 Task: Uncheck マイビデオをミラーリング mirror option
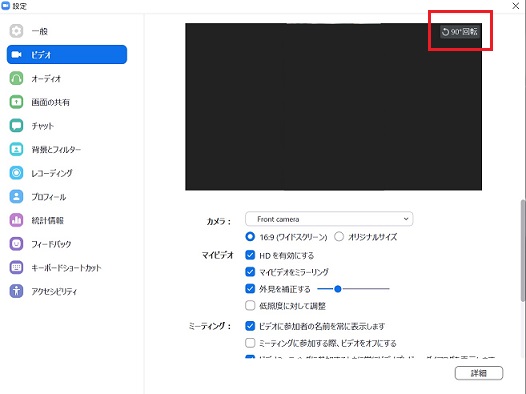click(250, 272)
